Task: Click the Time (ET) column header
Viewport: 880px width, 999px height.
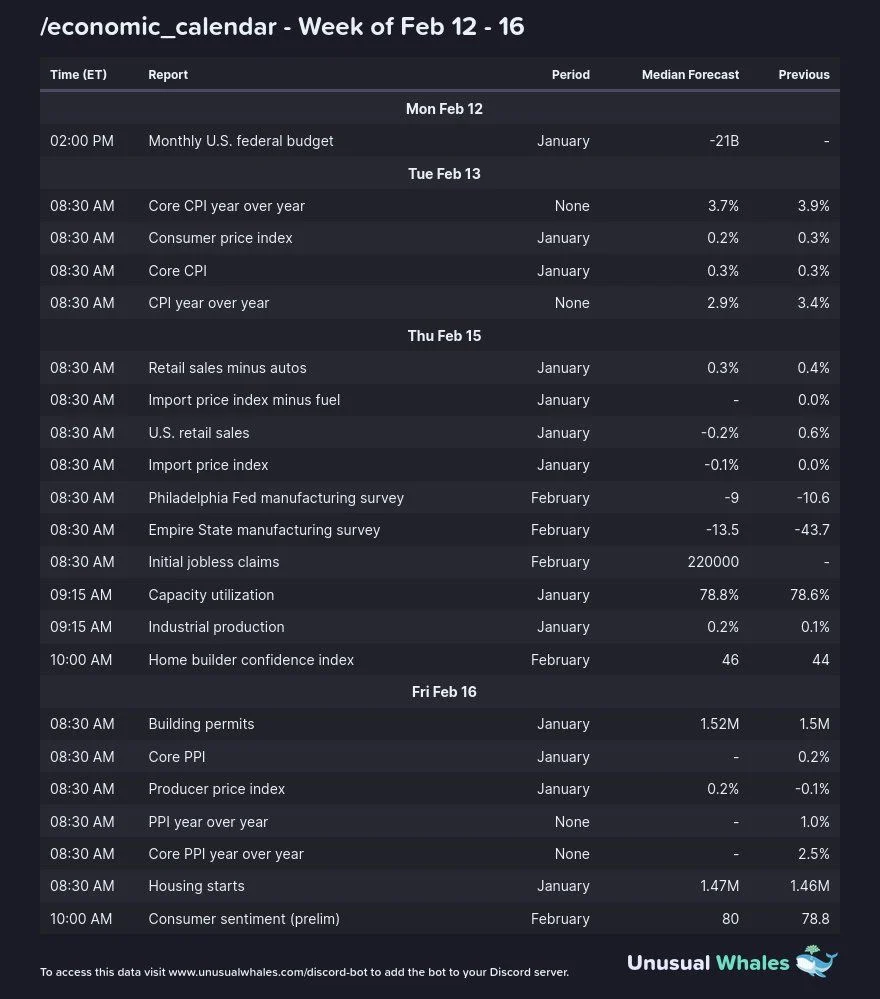Action: click(78, 75)
